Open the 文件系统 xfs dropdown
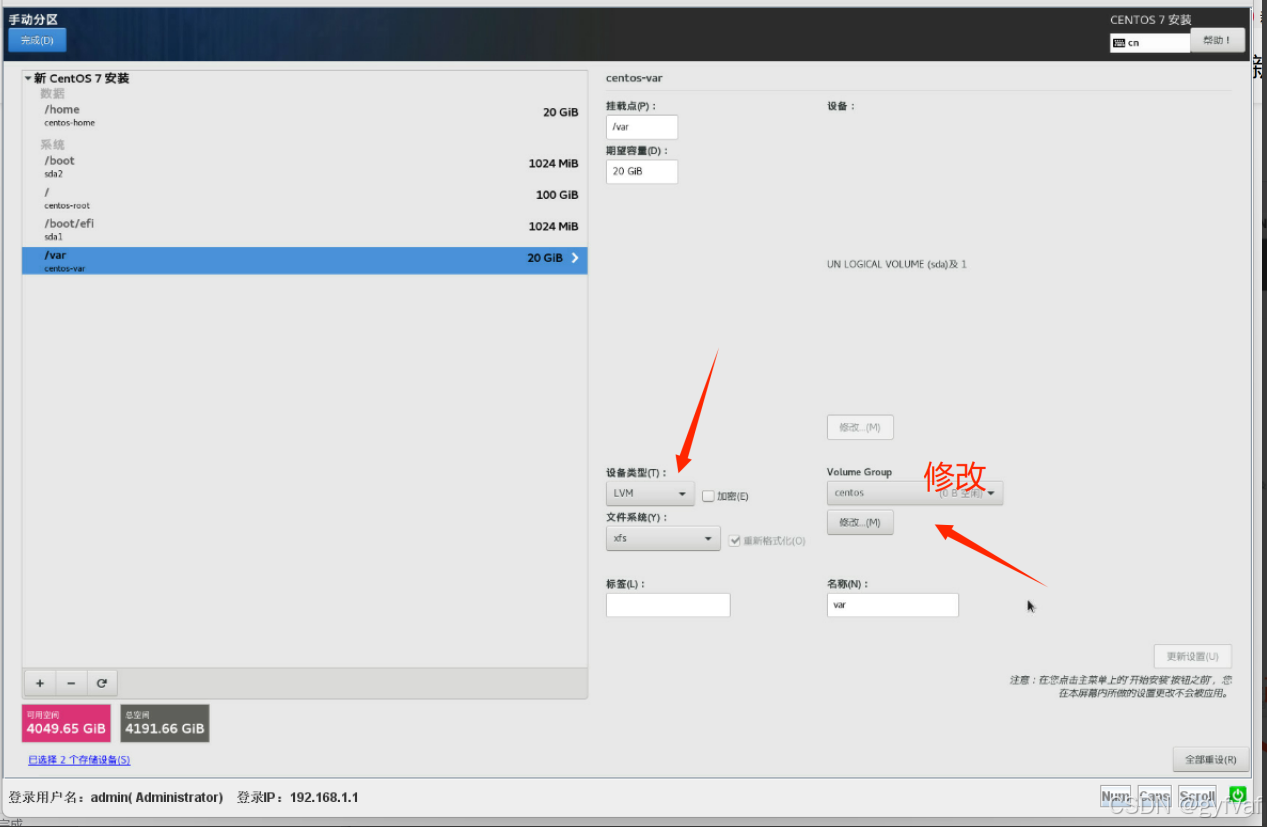 663,538
